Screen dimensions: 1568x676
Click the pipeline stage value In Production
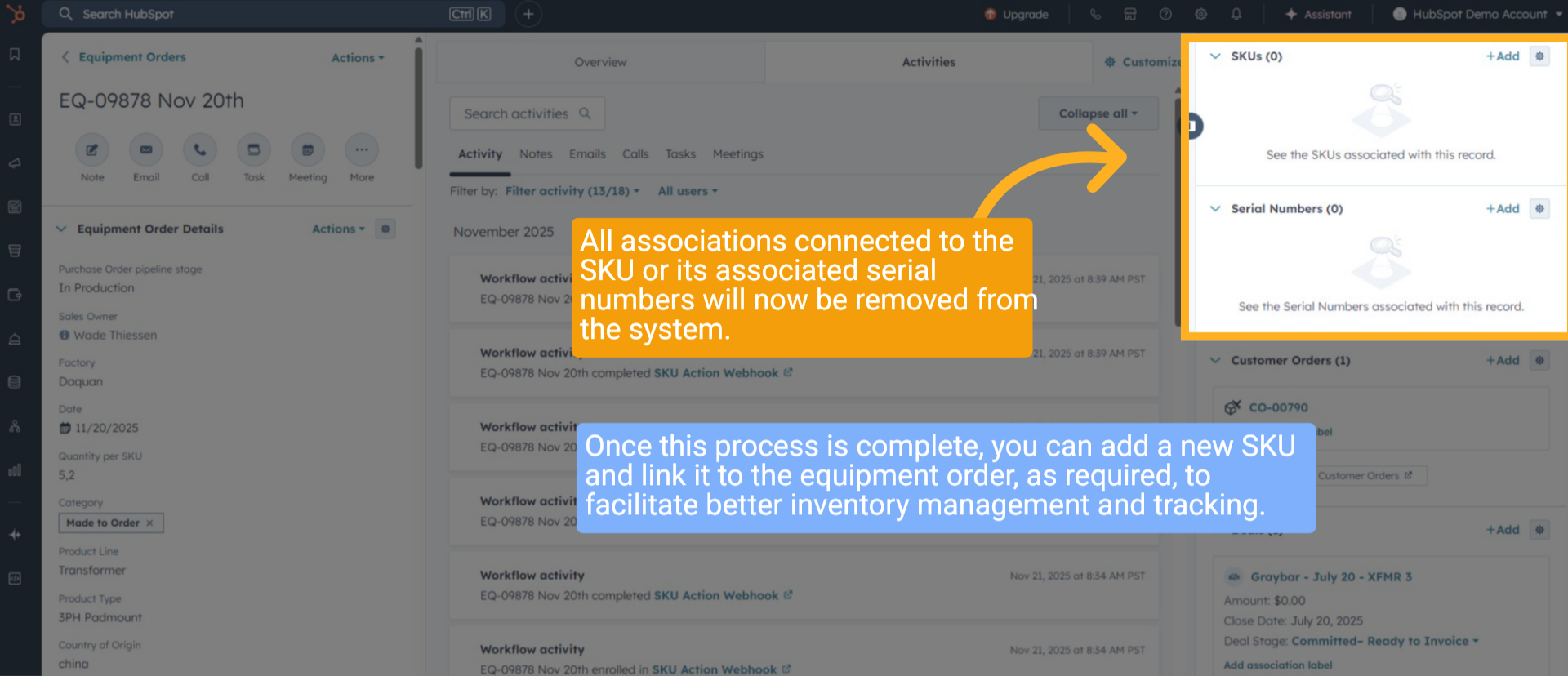tap(96, 288)
